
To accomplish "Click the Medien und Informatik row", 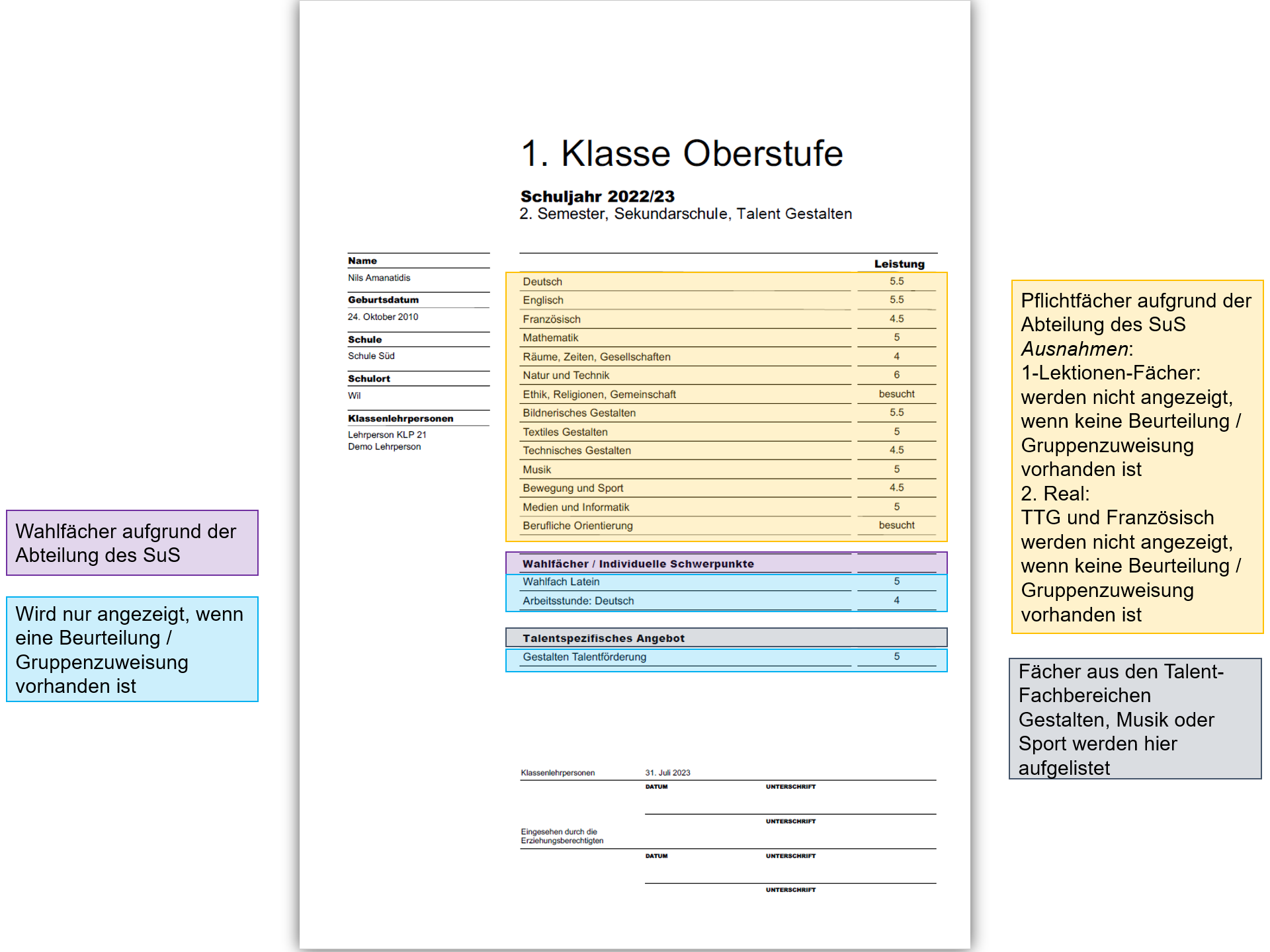I will point(575,507).
